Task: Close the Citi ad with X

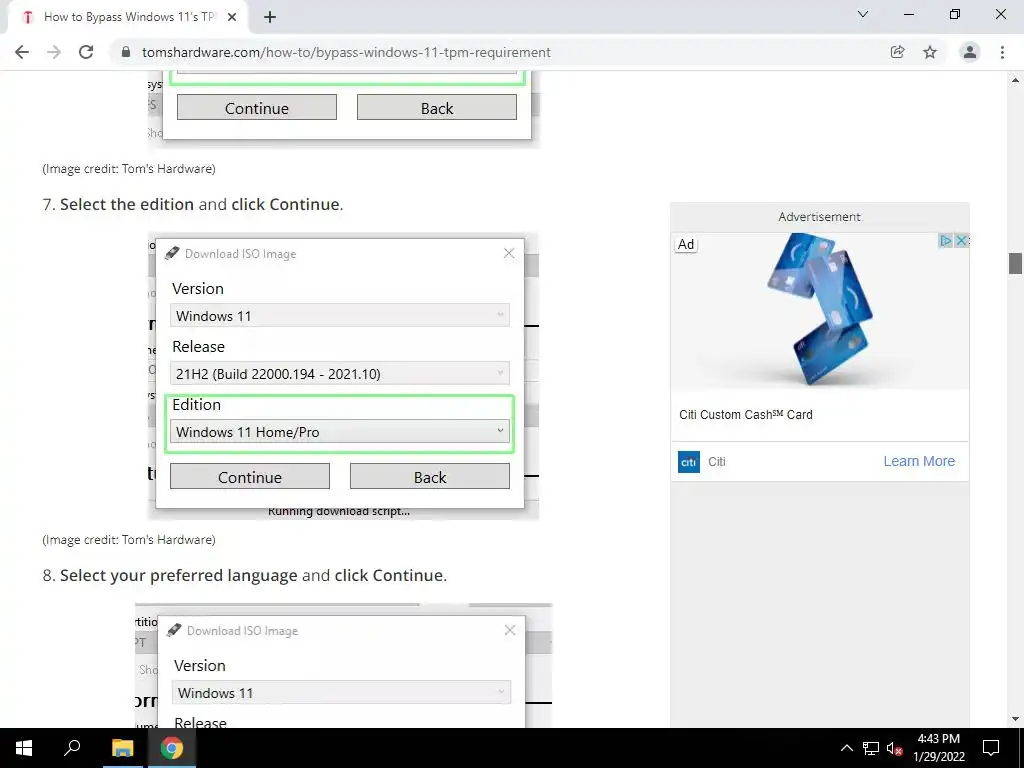Action: [961, 240]
